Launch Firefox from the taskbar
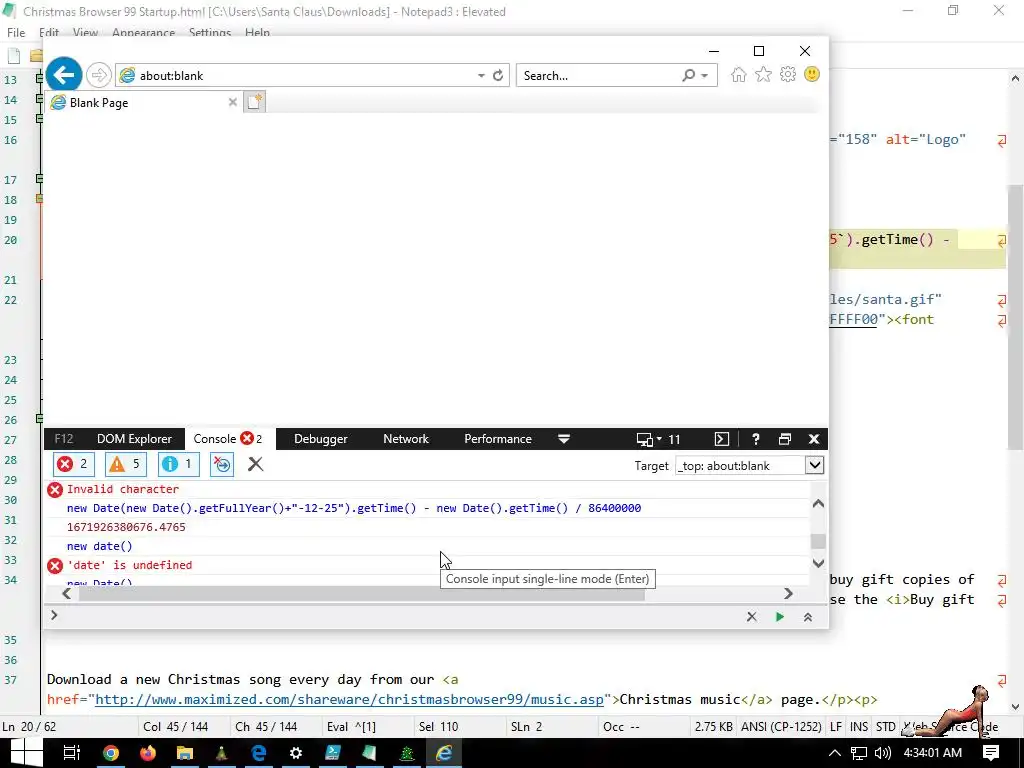The height and width of the screenshot is (768, 1024). pos(148,753)
